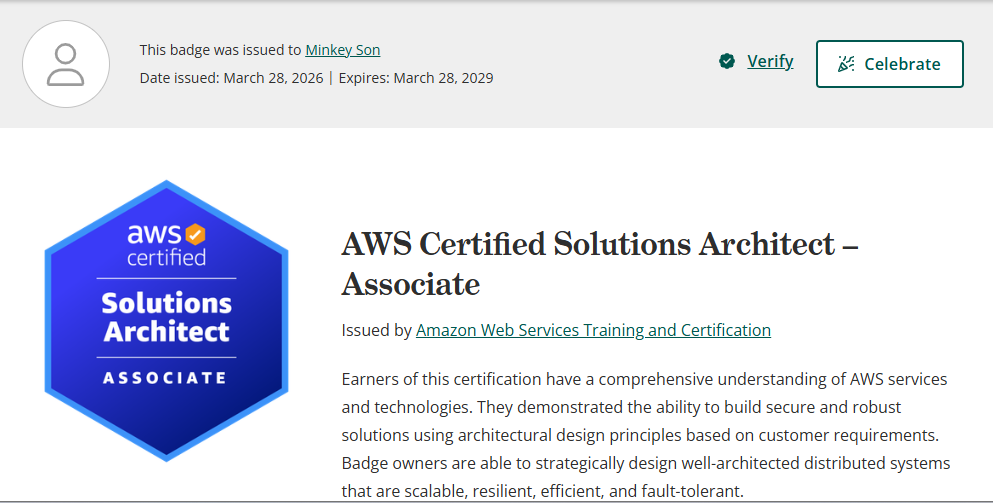Open Amazon Web Services Training and Certification link

pos(593,330)
